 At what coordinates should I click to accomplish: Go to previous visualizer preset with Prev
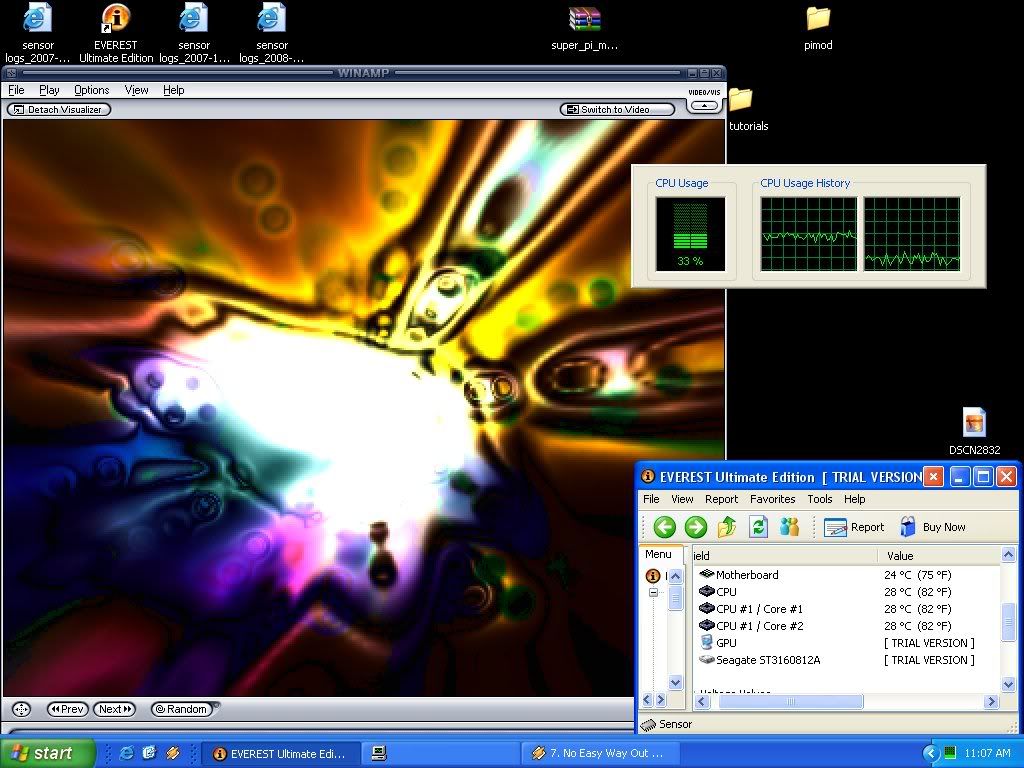click(x=67, y=709)
